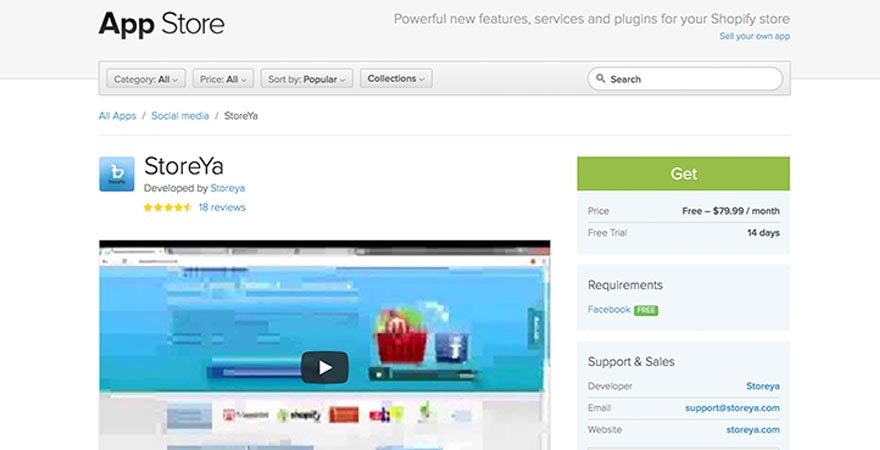This screenshot has width=880, height=450.
Task: Navigate to Social media breadcrumb
Action: point(180,116)
